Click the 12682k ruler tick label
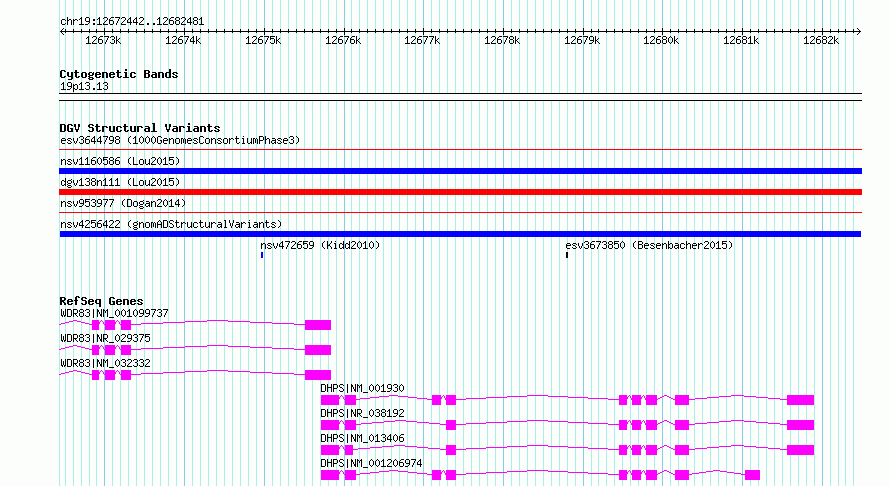Screen dimensions: 890x486 pos(821,40)
